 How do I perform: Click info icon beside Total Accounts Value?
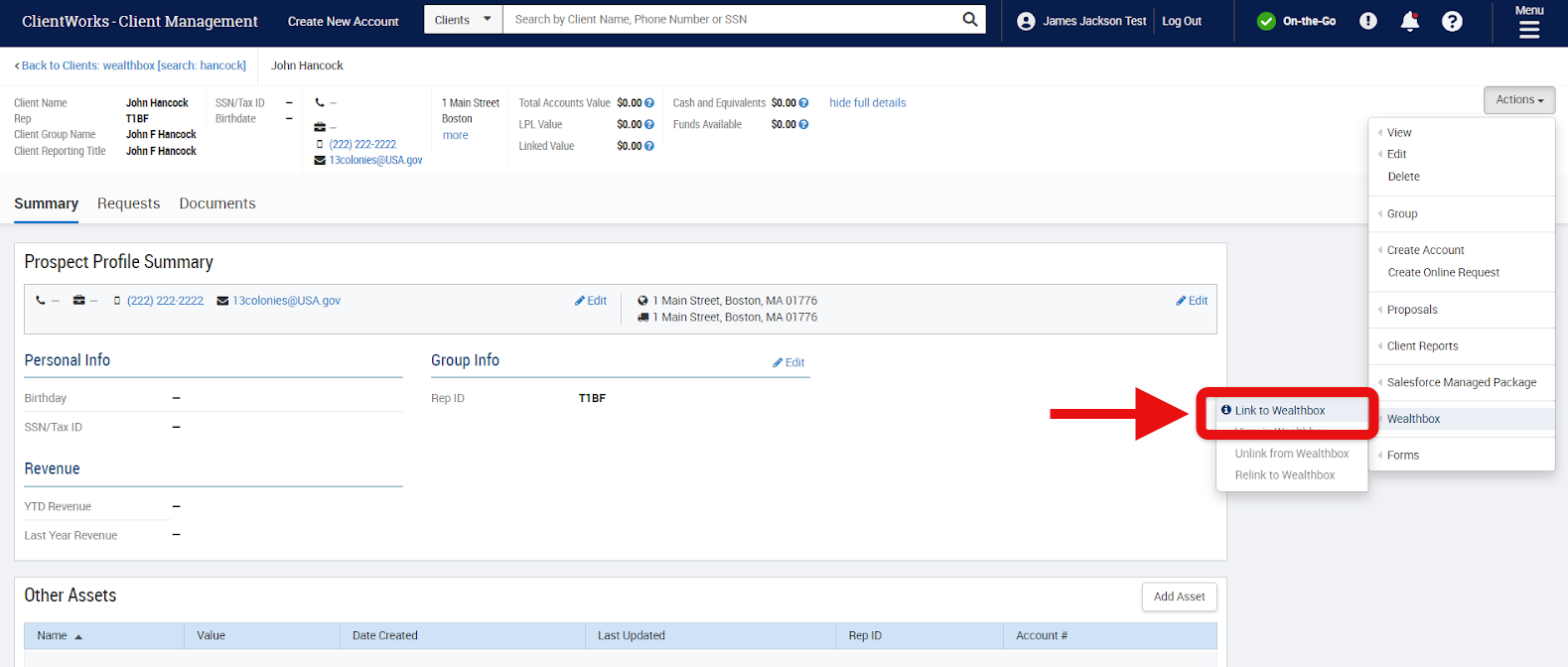coord(649,103)
